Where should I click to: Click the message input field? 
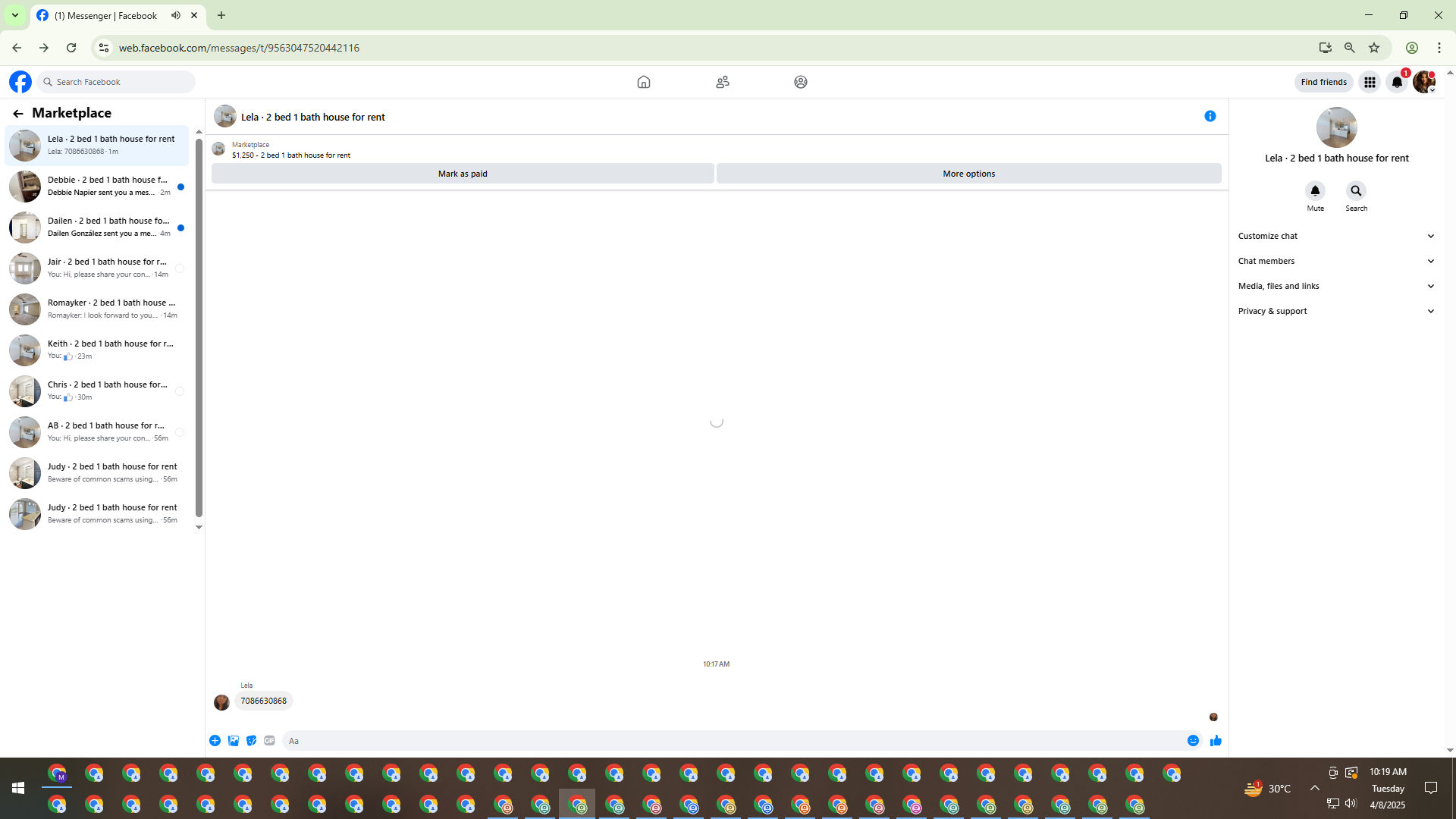[728, 741]
